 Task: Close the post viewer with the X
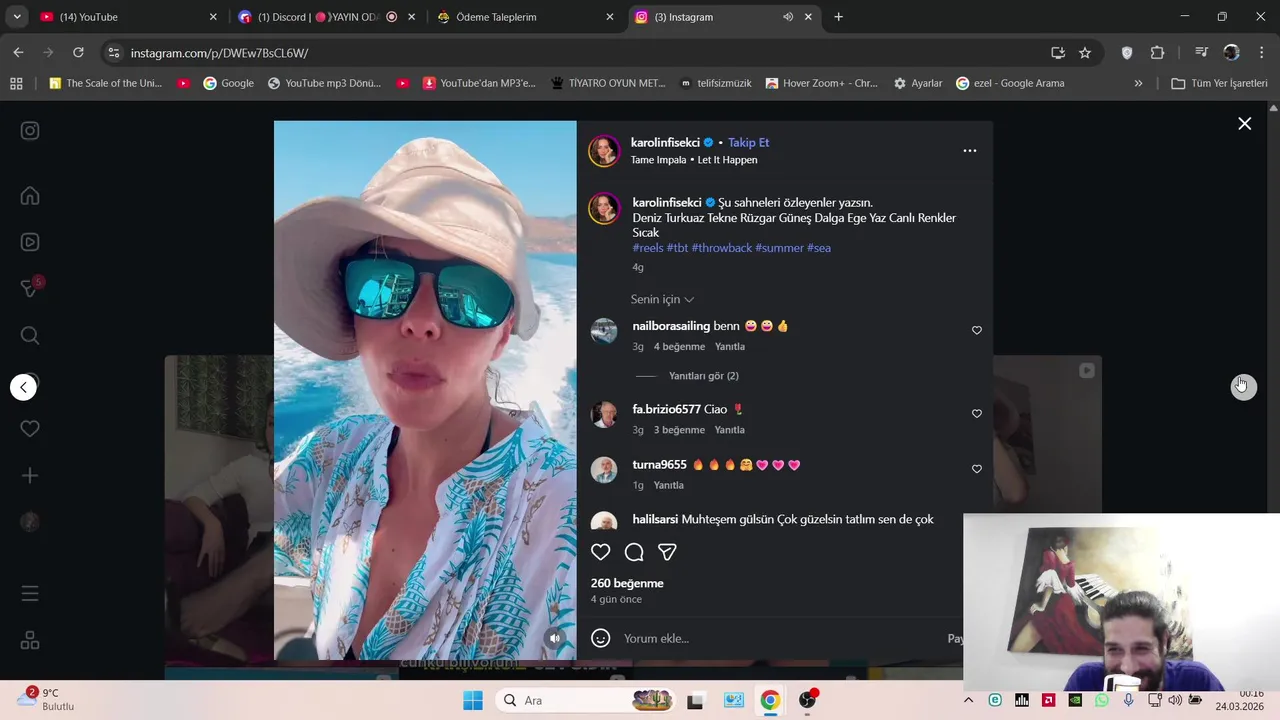[1244, 124]
